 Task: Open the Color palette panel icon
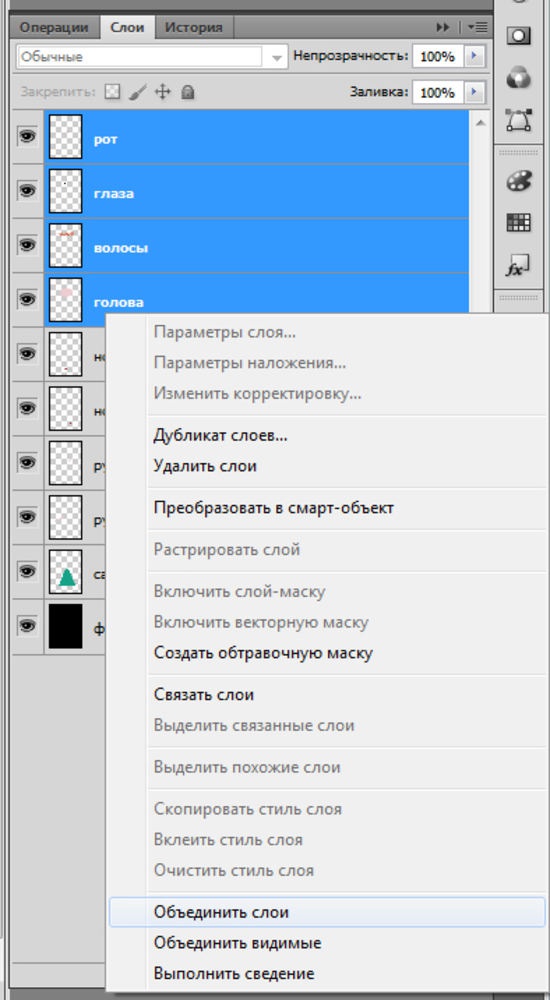tap(518, 181)
